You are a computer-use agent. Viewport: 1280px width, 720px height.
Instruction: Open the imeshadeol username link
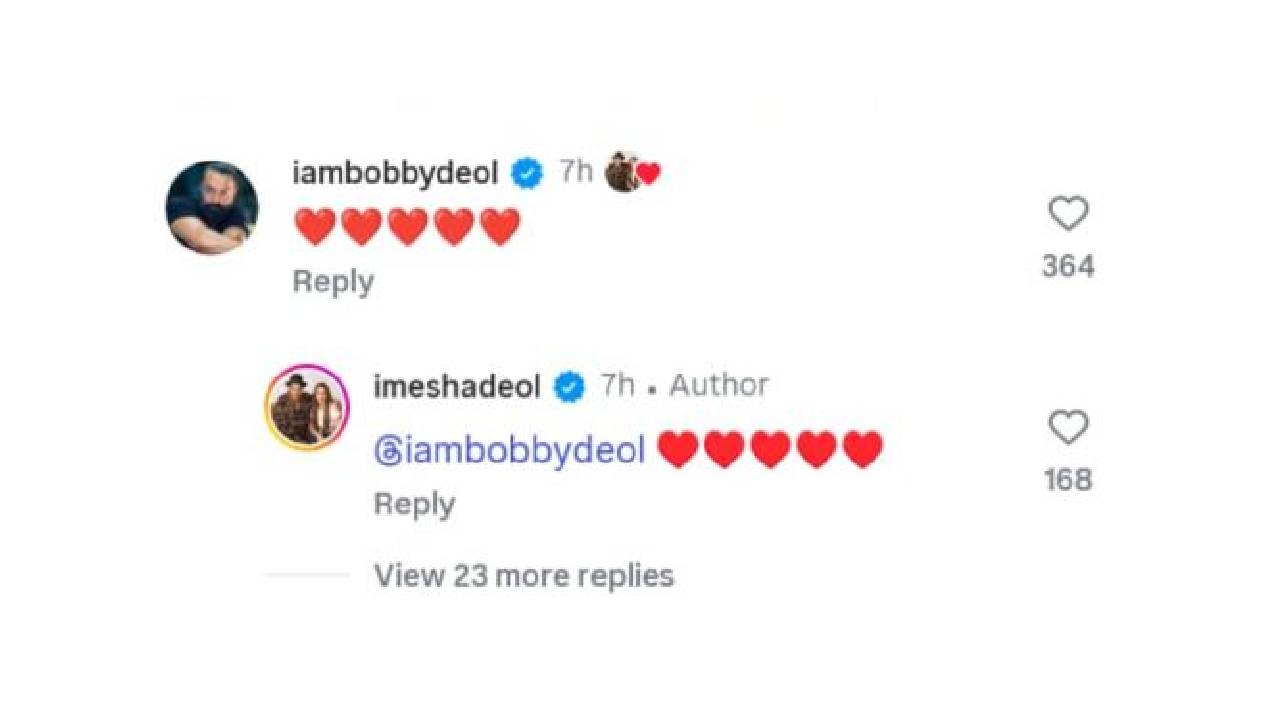pos(457,386)
